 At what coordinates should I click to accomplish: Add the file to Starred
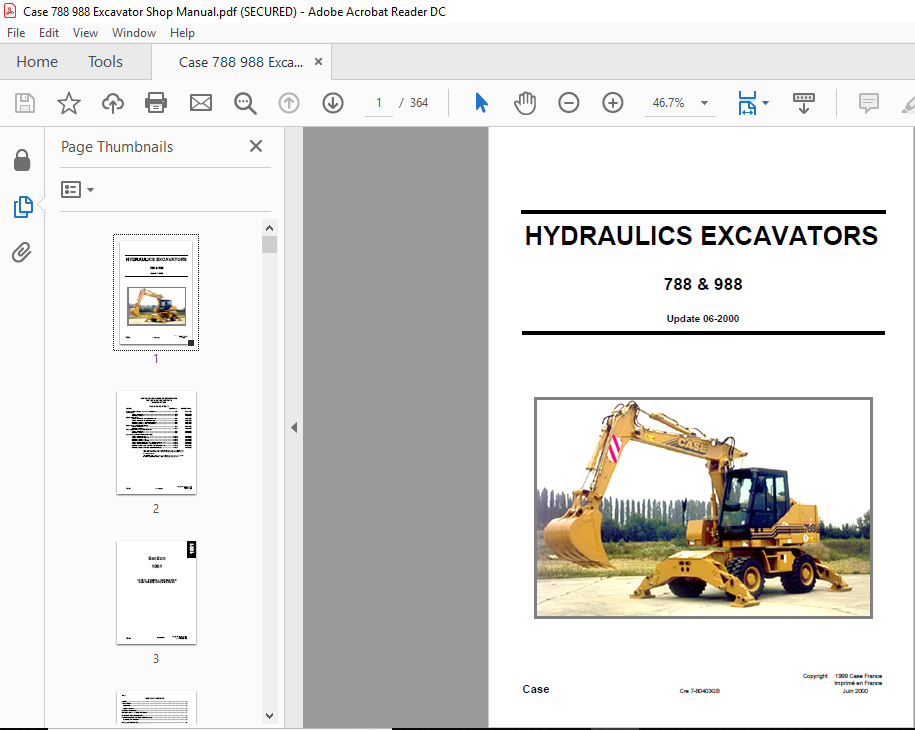(x=68, y=103)
